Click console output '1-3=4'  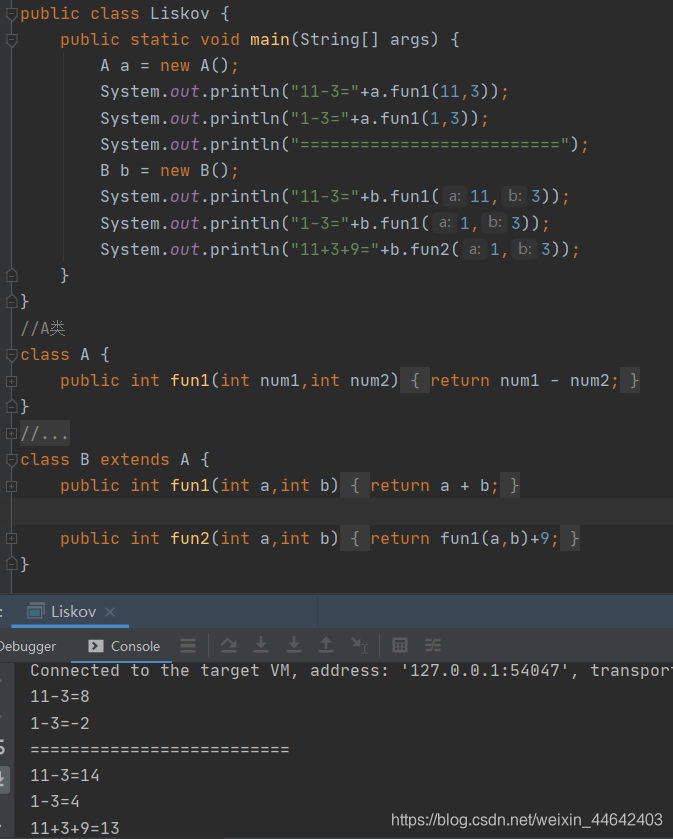pos(55,802)
